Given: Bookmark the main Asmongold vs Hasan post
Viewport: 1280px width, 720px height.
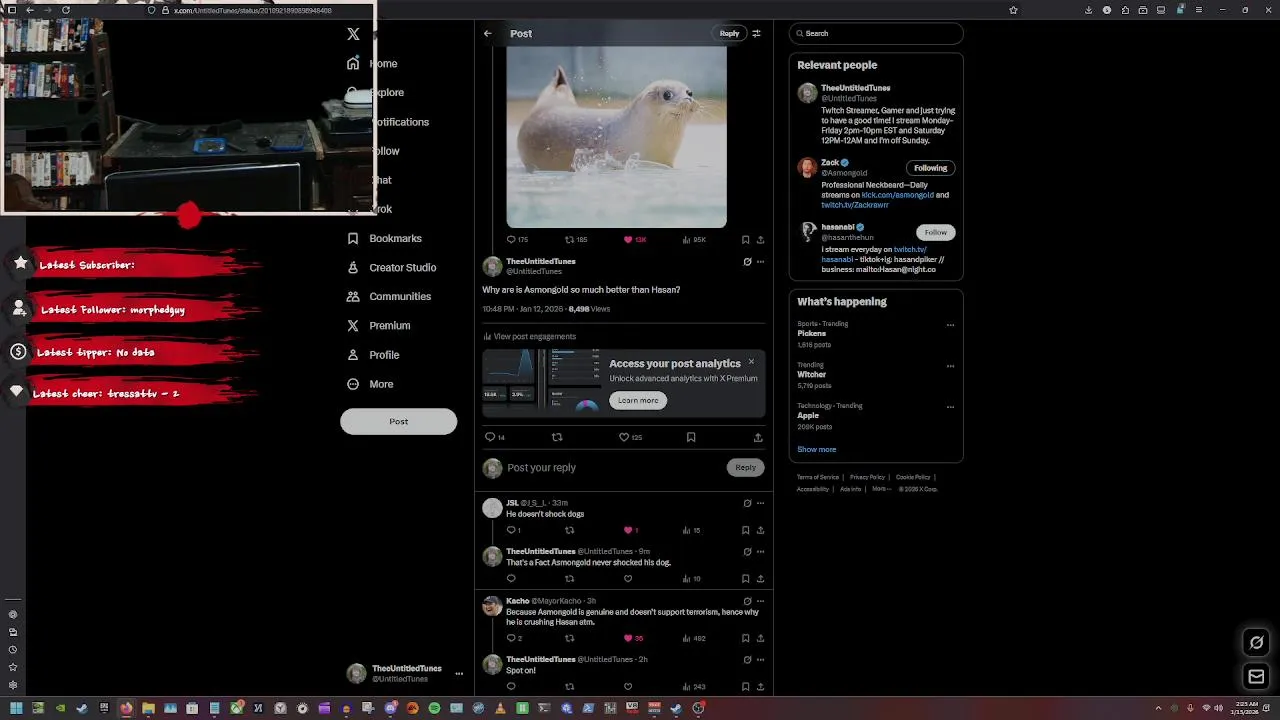Looking at the screenshot, I should (691, 437).
